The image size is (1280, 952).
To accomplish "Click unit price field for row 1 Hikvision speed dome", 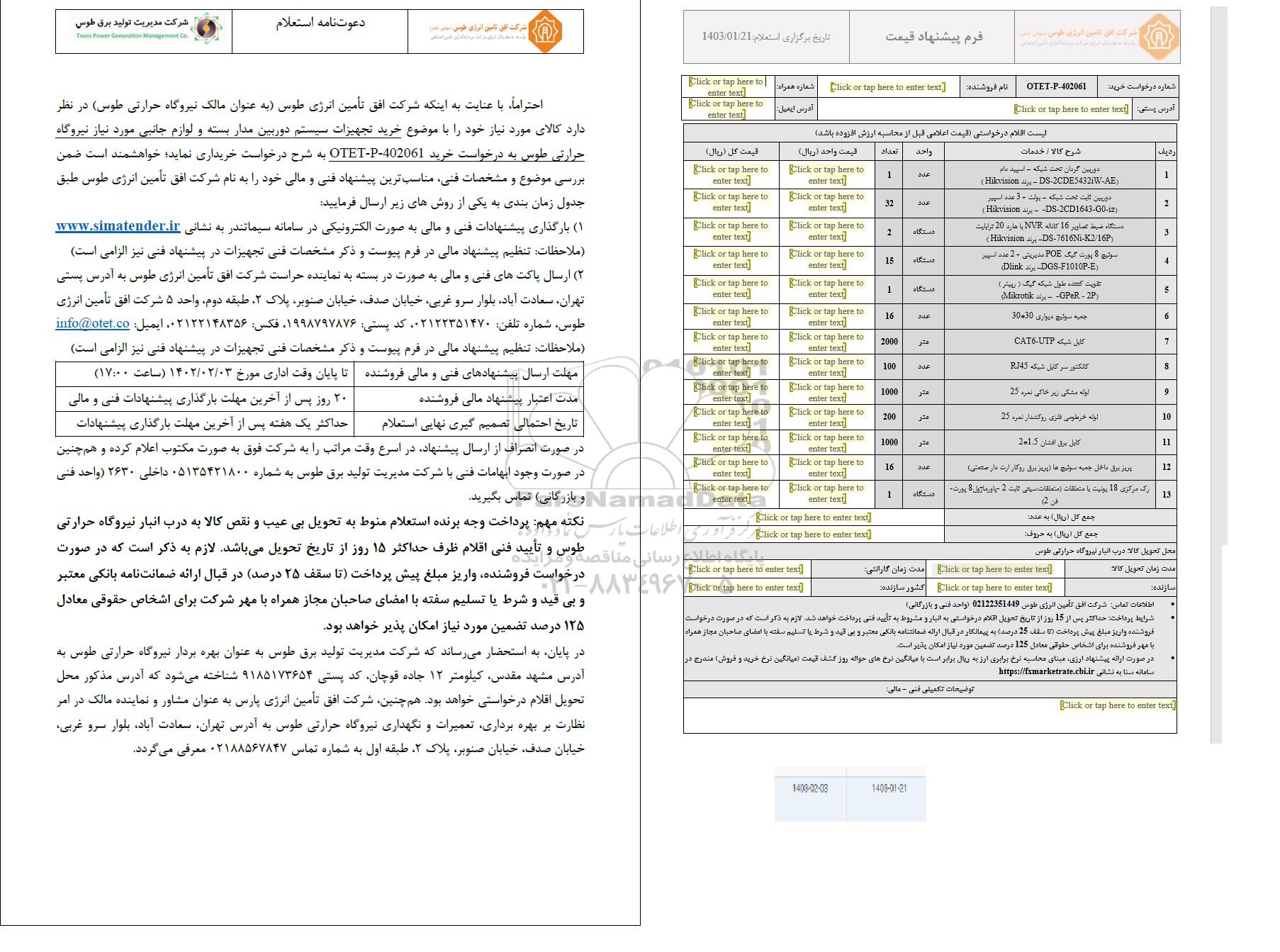I will [826, 175].
